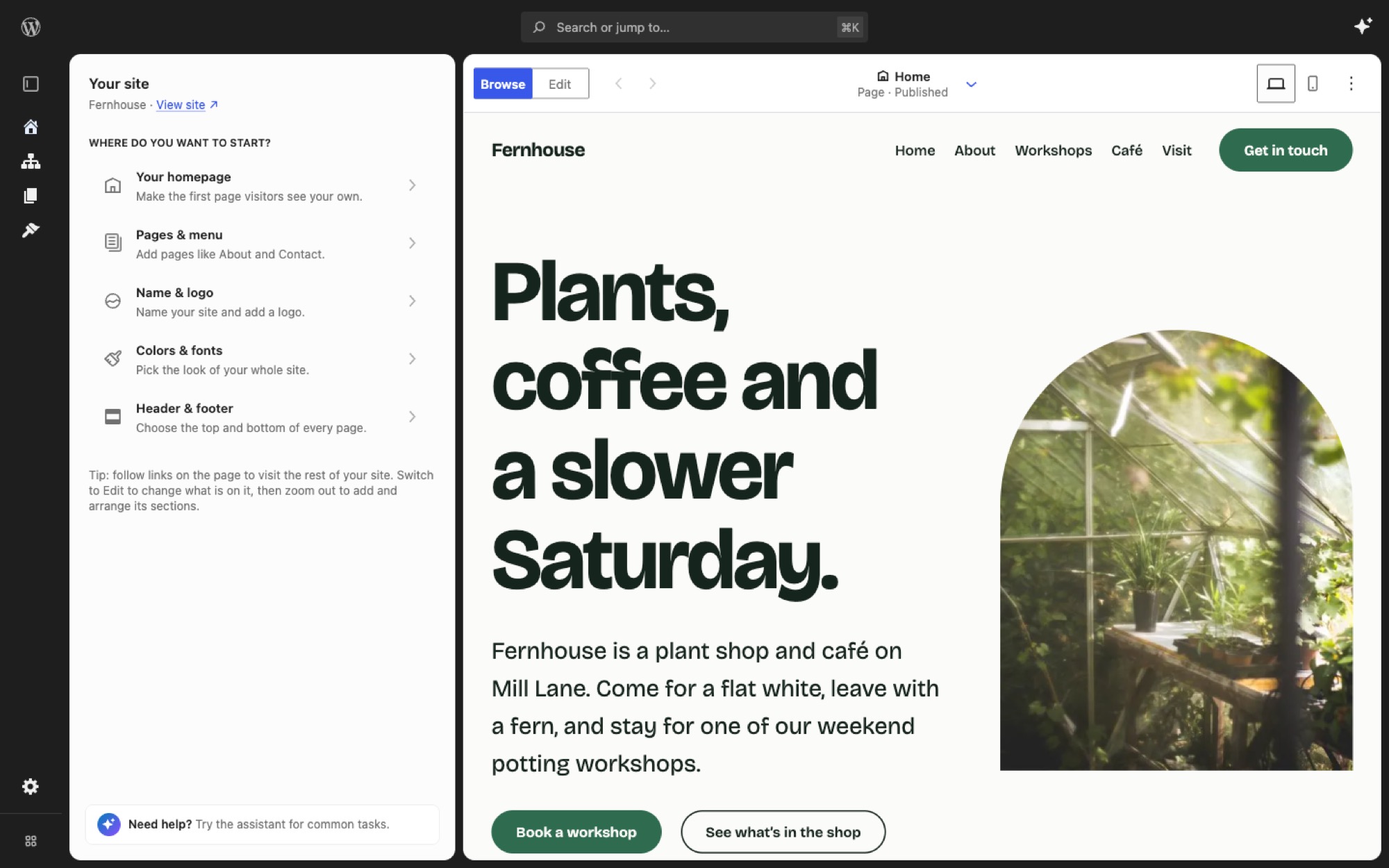Switch to Edit mode

coord(560,83)
